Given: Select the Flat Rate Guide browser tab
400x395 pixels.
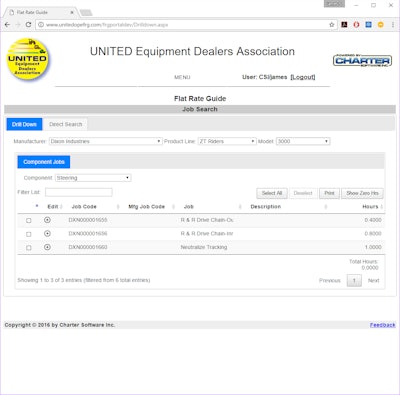Looking at the screenshot, I should click(x=42, y=12).
